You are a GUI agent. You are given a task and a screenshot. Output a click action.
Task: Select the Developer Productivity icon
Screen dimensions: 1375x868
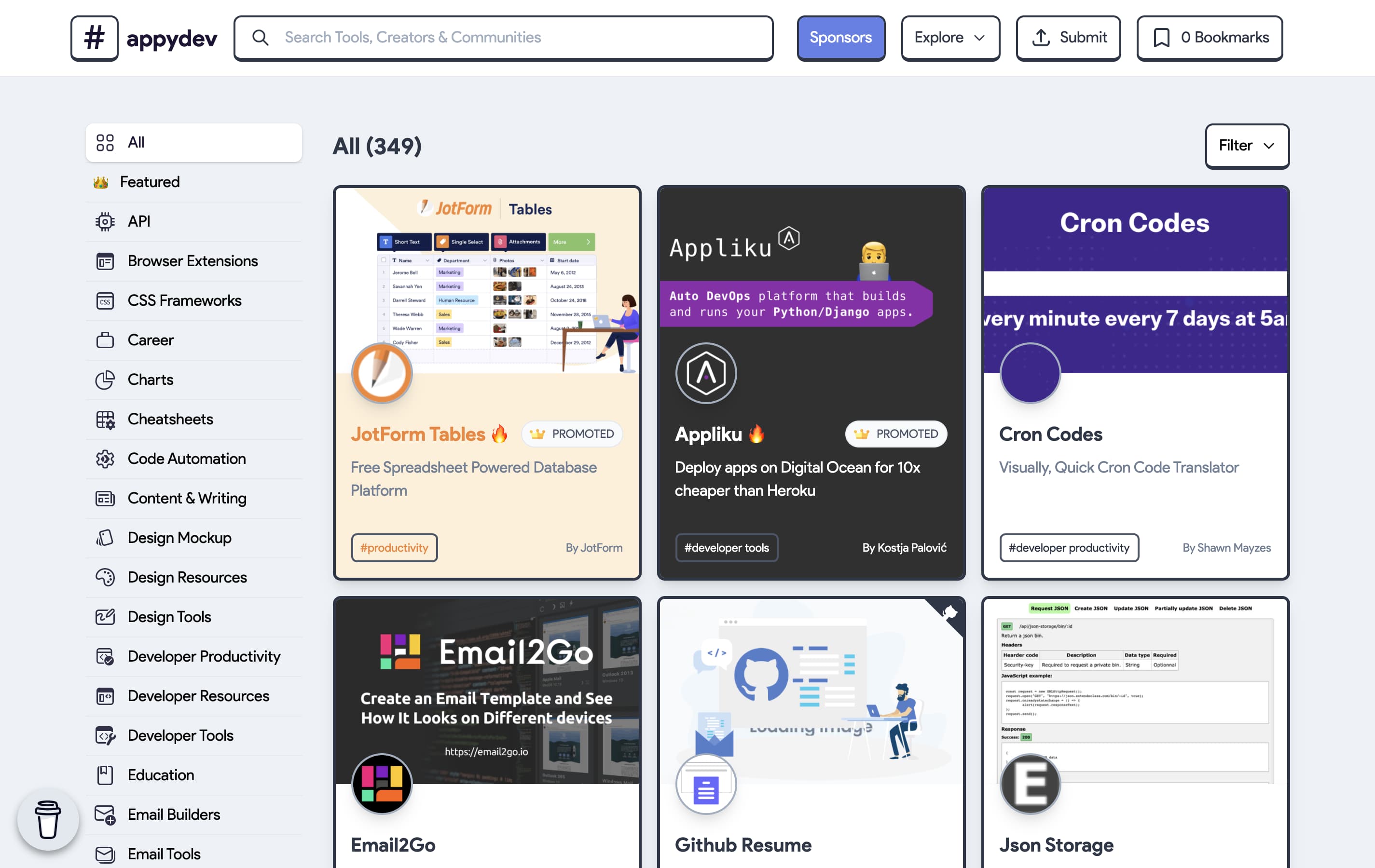106,656
